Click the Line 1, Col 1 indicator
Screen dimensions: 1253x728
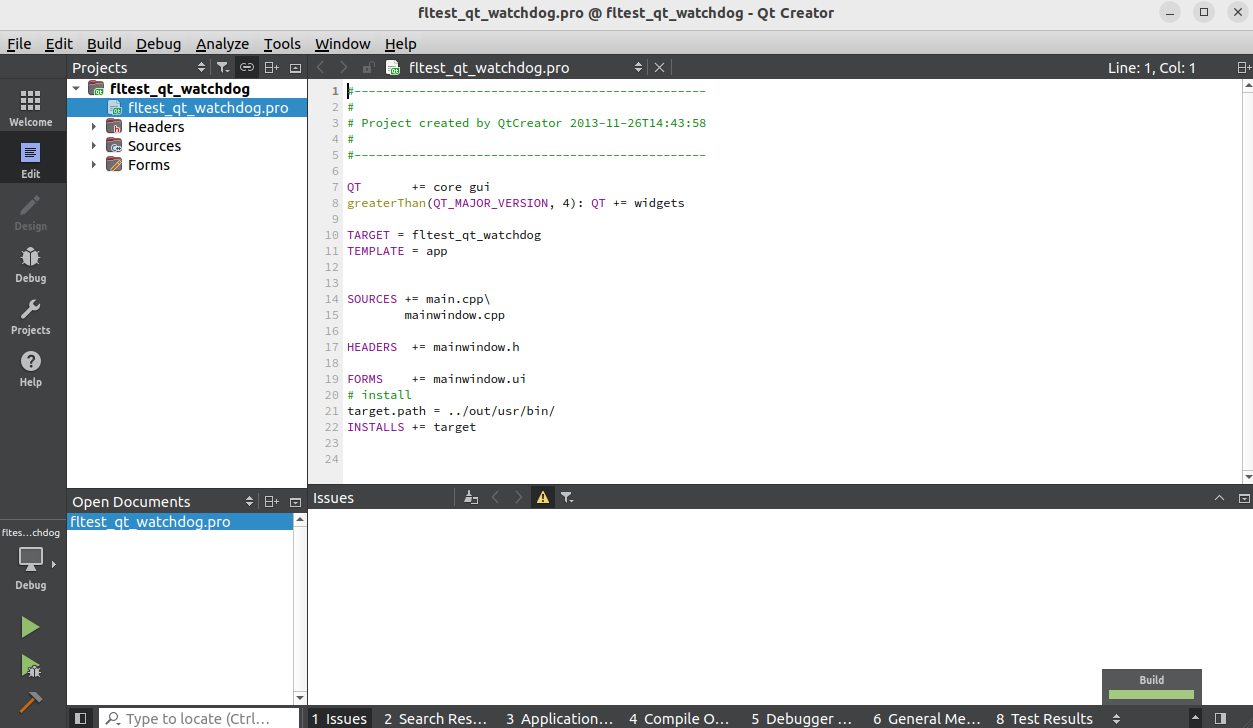(x=1152, y=68)
